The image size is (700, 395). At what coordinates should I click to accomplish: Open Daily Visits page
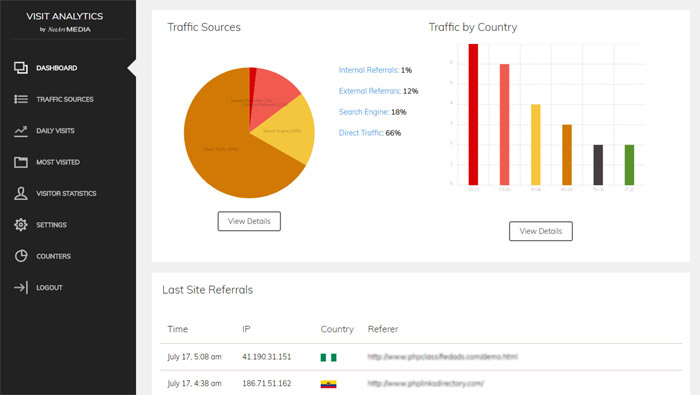[55, 131]
